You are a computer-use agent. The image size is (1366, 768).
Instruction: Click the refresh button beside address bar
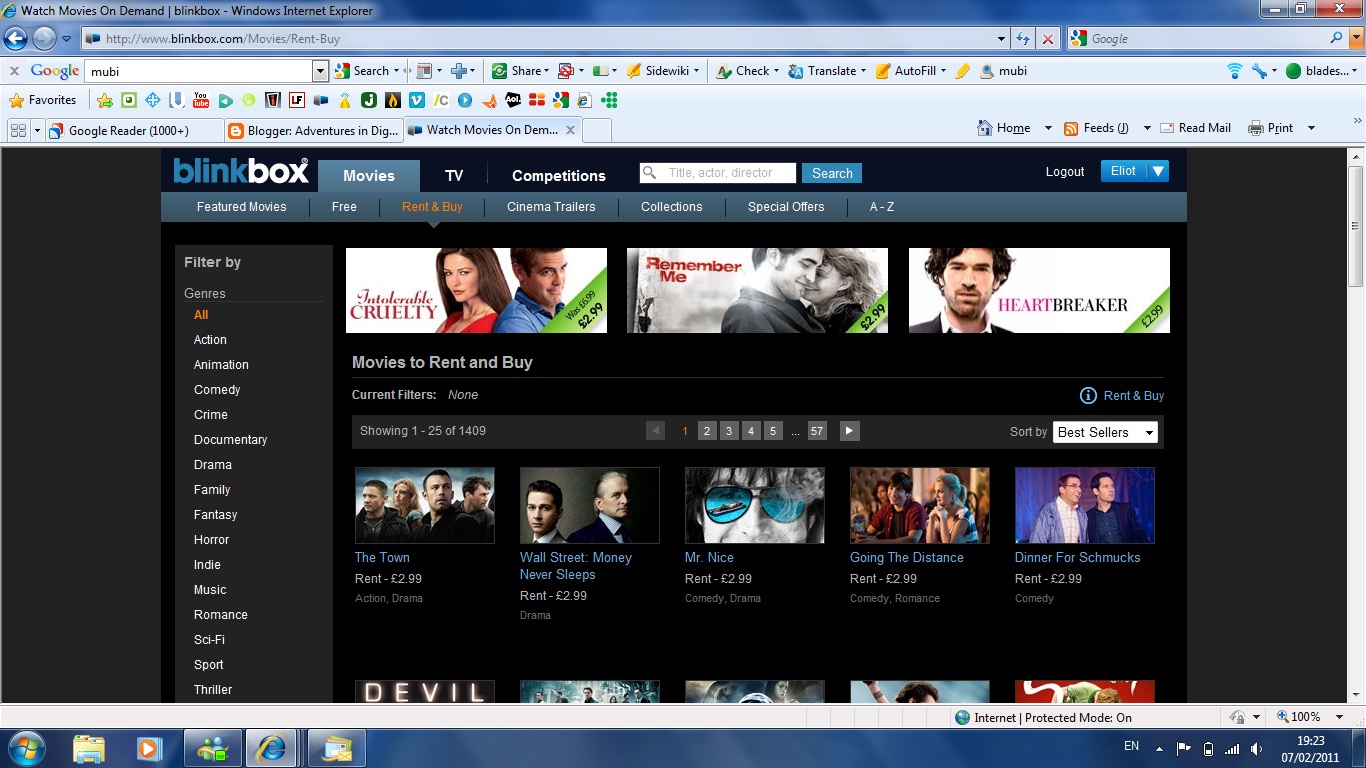(x=1023, y=38)
